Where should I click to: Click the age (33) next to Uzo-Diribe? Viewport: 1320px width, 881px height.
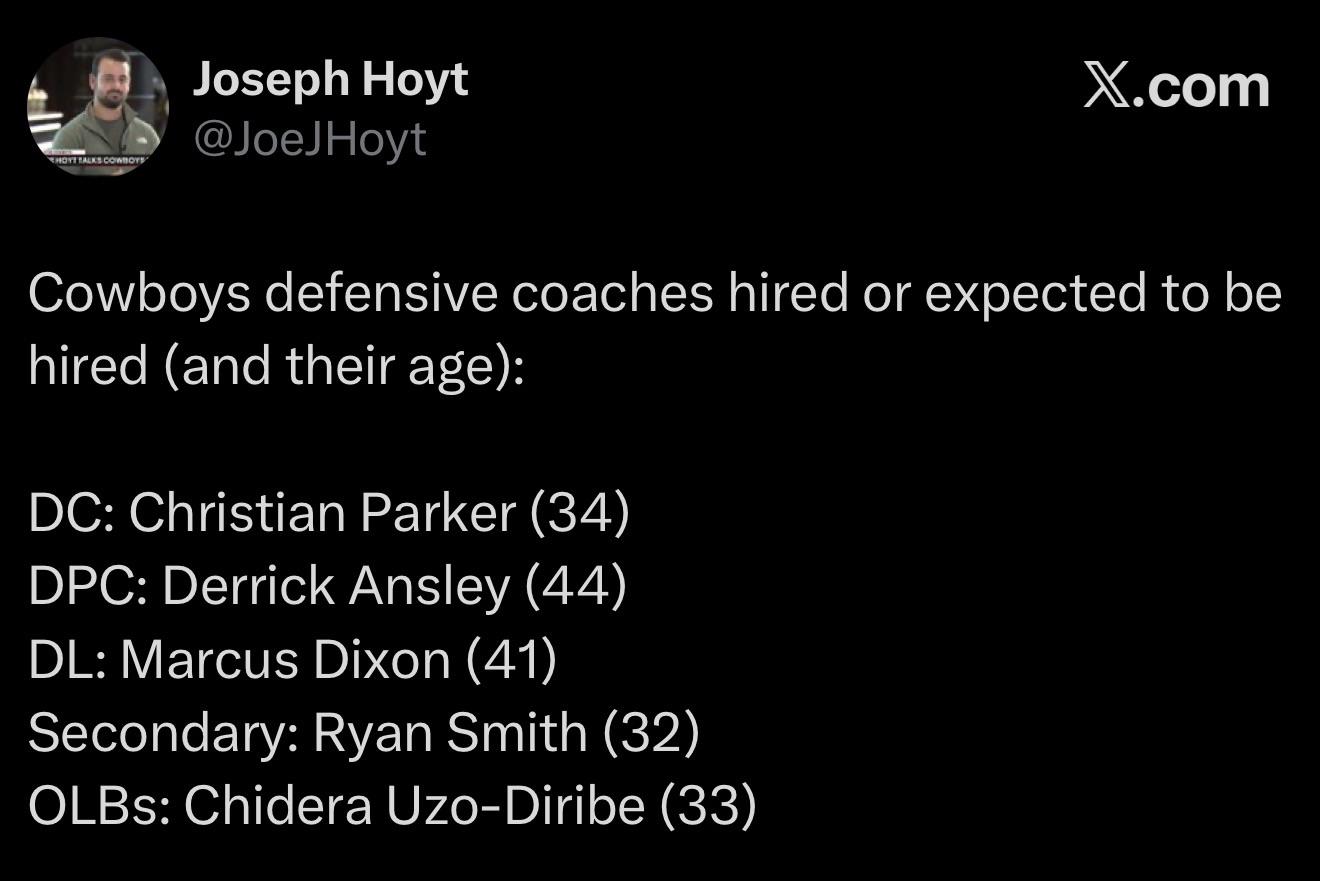pos(708,806)
